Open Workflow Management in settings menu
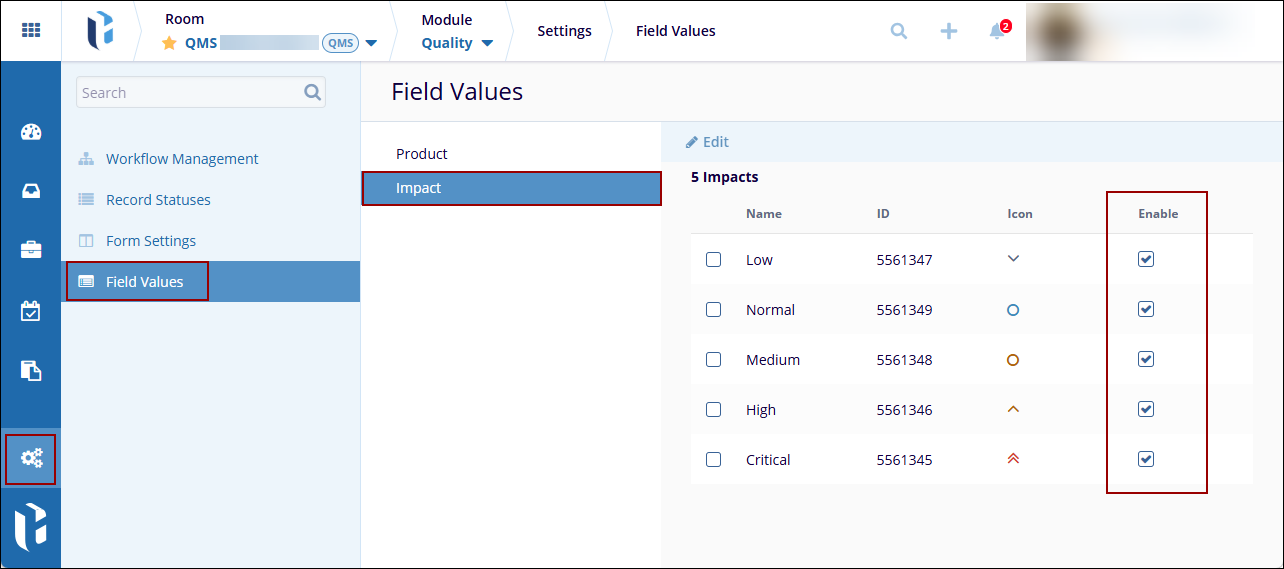The width and height of the screenshot is (1284, 569). coord(182,159)
